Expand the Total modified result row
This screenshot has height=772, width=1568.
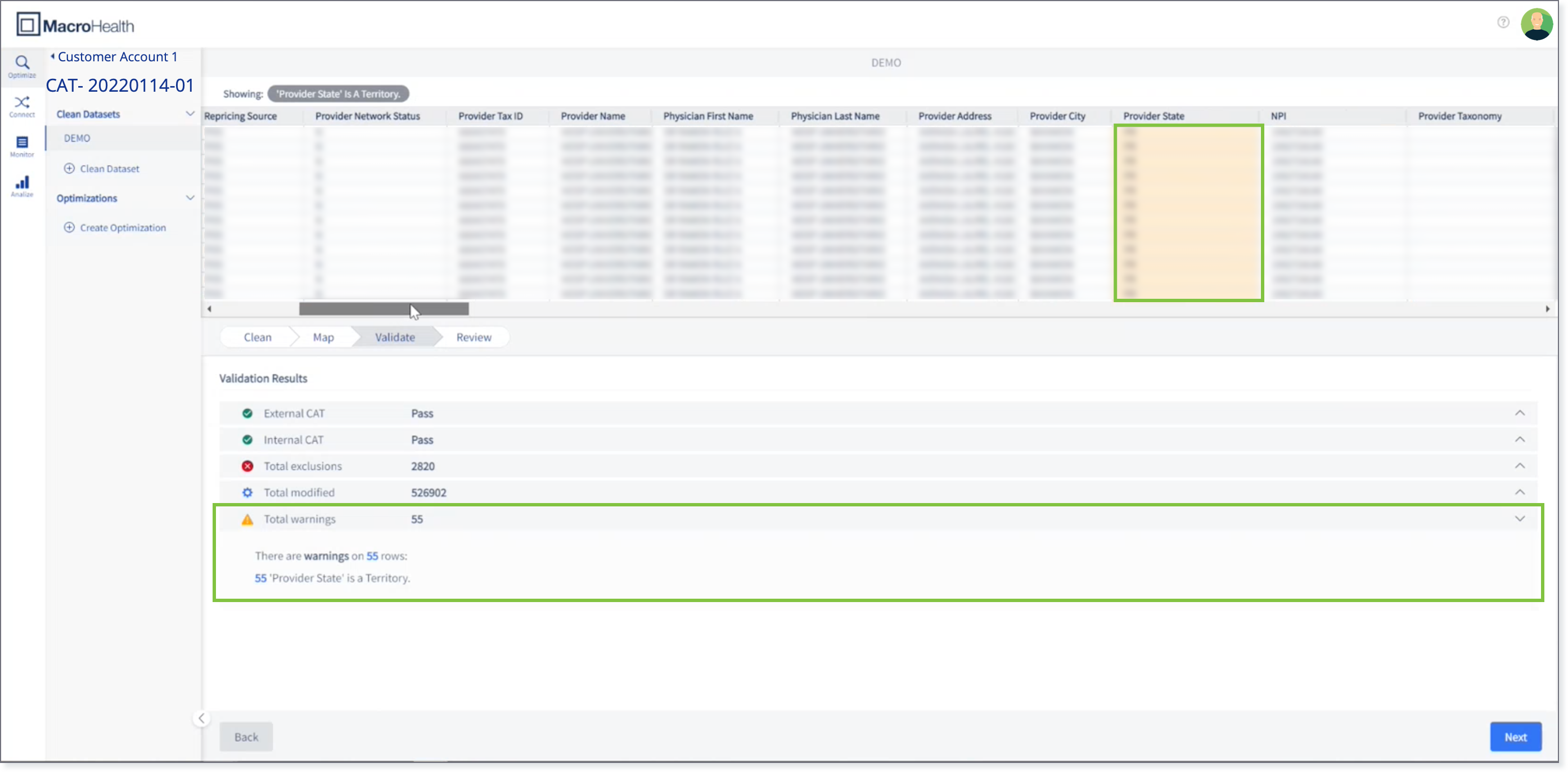coord(1519,492)
